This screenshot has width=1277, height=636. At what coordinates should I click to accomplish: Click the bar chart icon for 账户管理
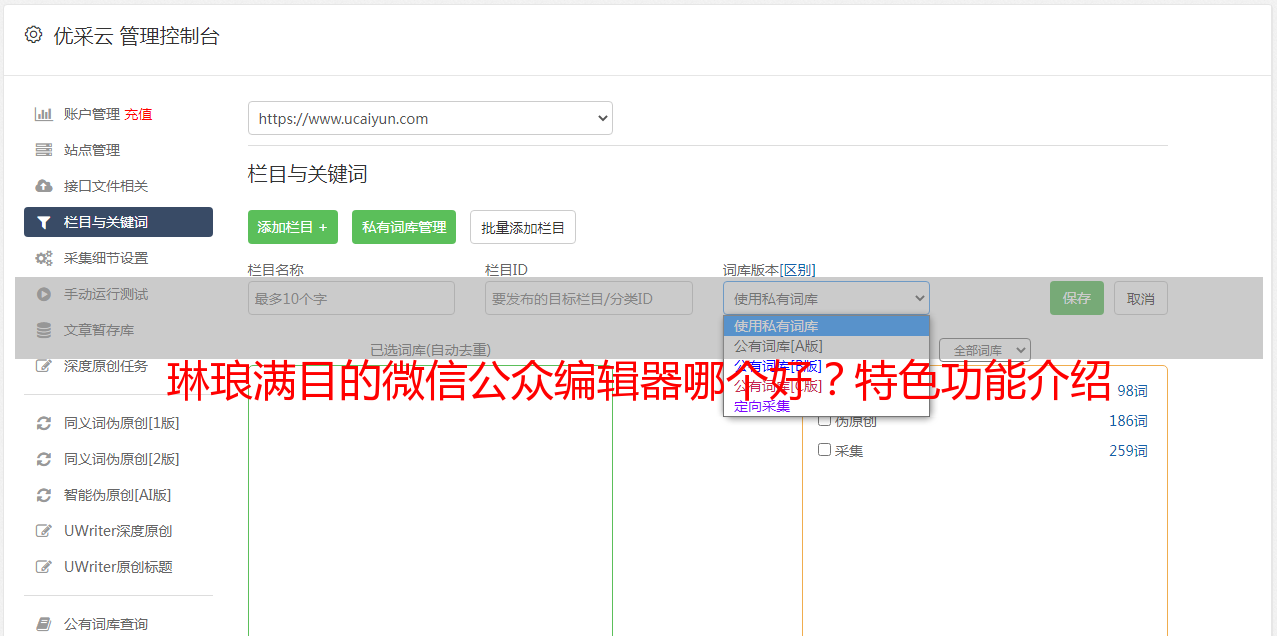click(x=43, y=114)
